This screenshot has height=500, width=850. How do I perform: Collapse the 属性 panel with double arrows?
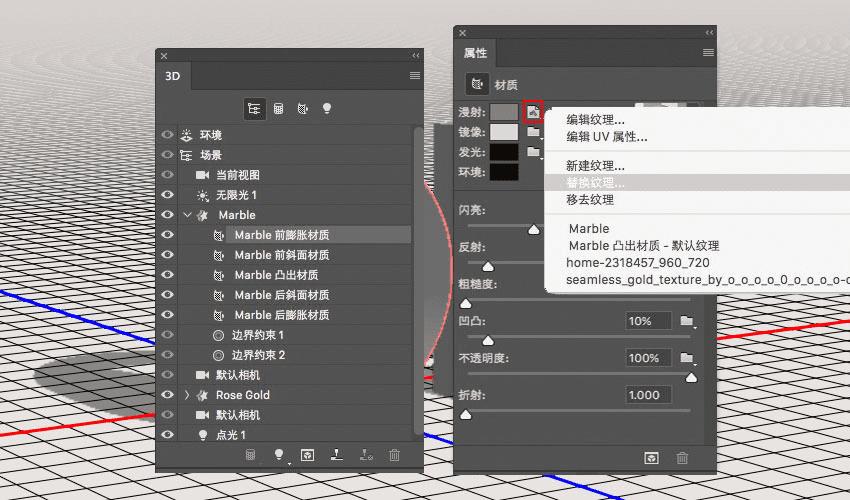click(709, 33)
